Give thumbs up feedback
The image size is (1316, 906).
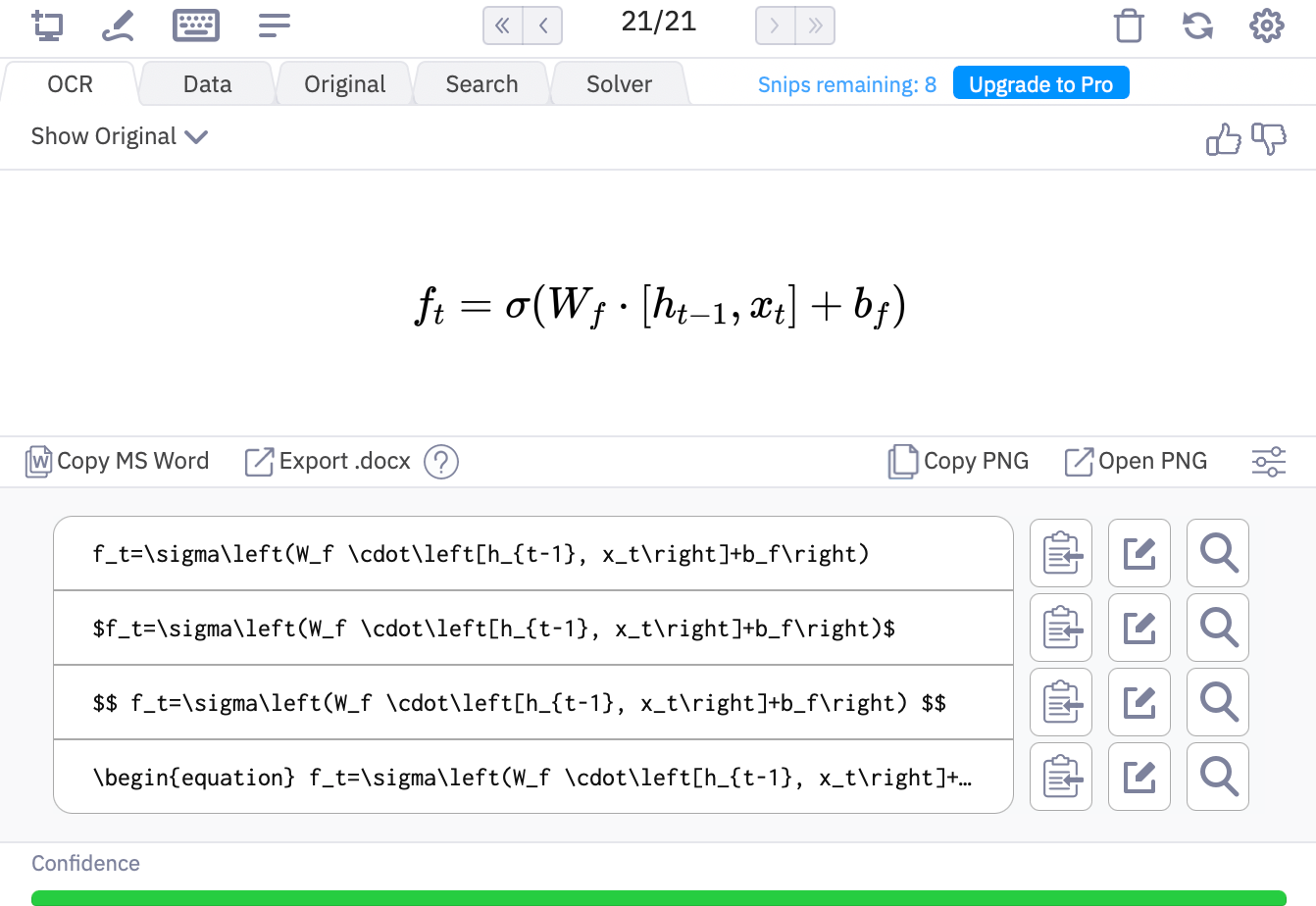(x=1224, y=139)
